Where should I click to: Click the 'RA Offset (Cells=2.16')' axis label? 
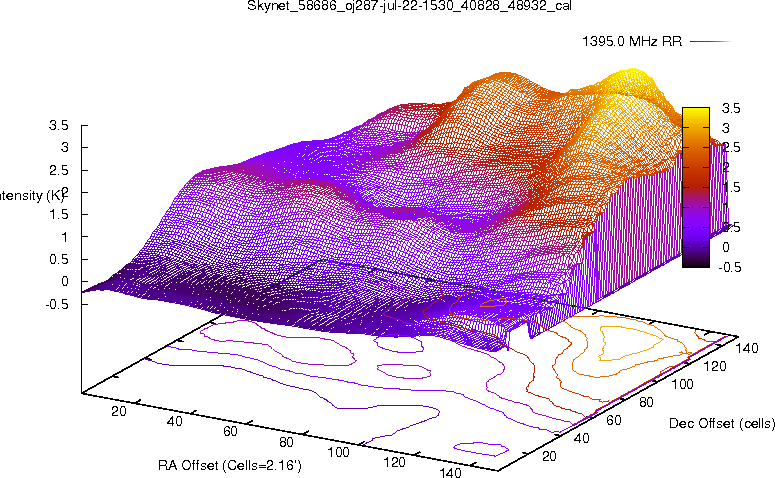(230, 465)
